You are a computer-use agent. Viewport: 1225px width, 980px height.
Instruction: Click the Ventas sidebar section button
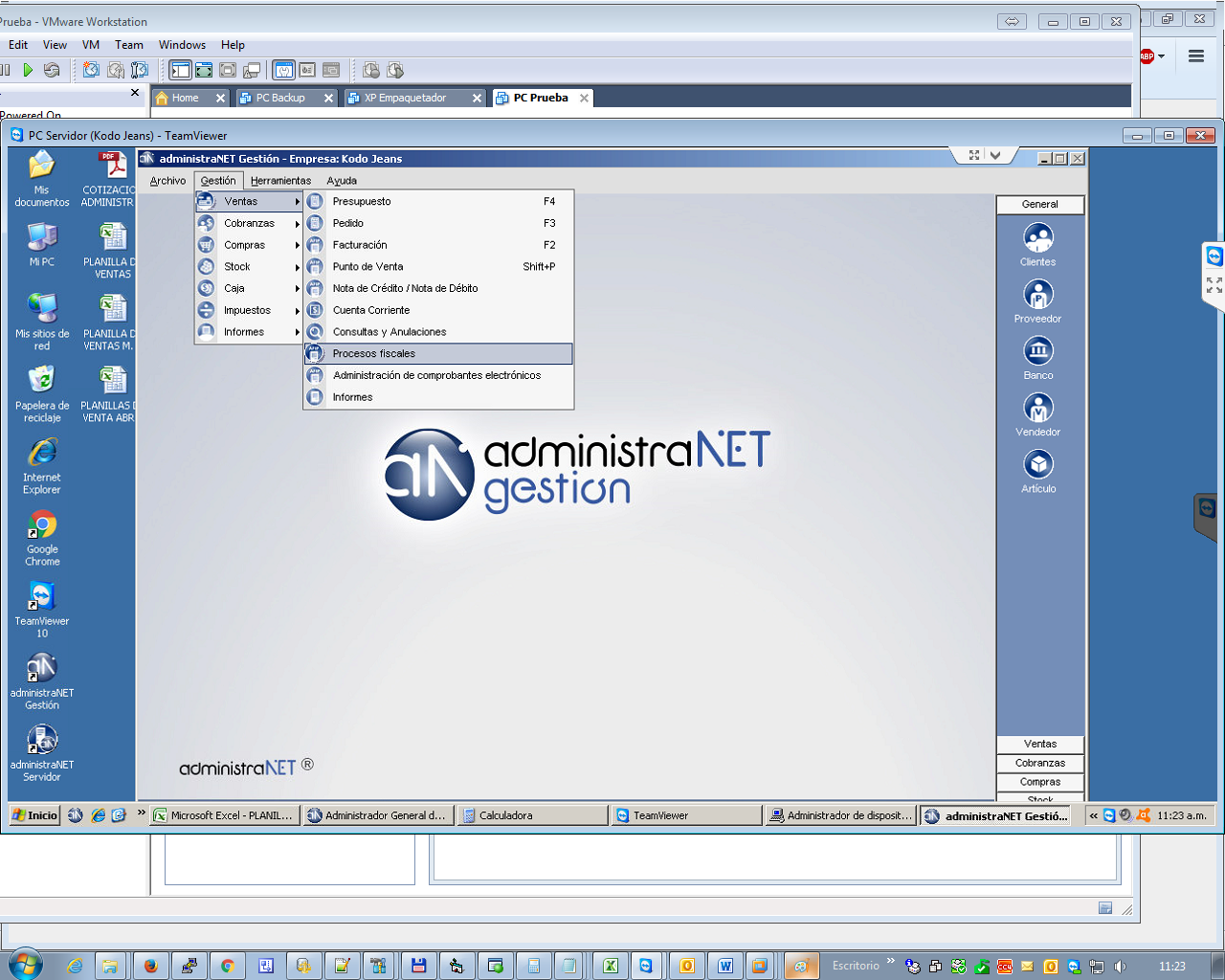tap(1039, 744)
